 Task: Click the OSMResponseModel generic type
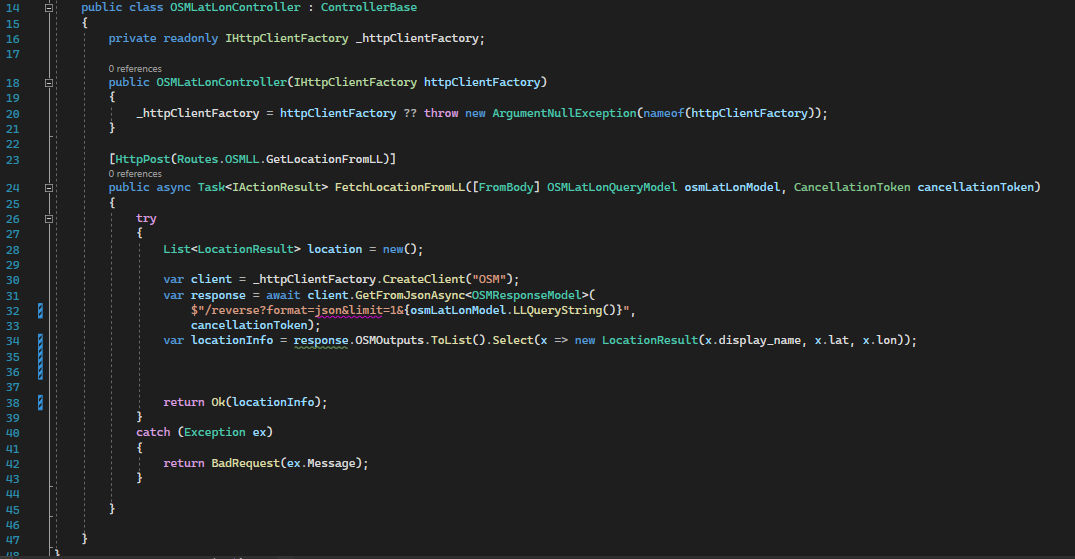tap(527, 295)
